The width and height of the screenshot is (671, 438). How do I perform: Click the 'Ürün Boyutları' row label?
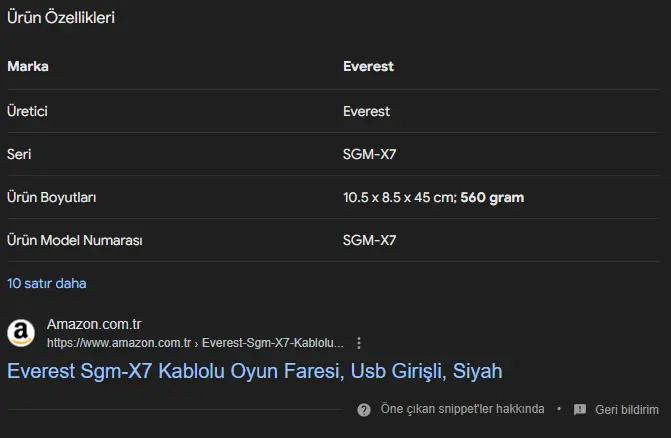pos(51,197)
